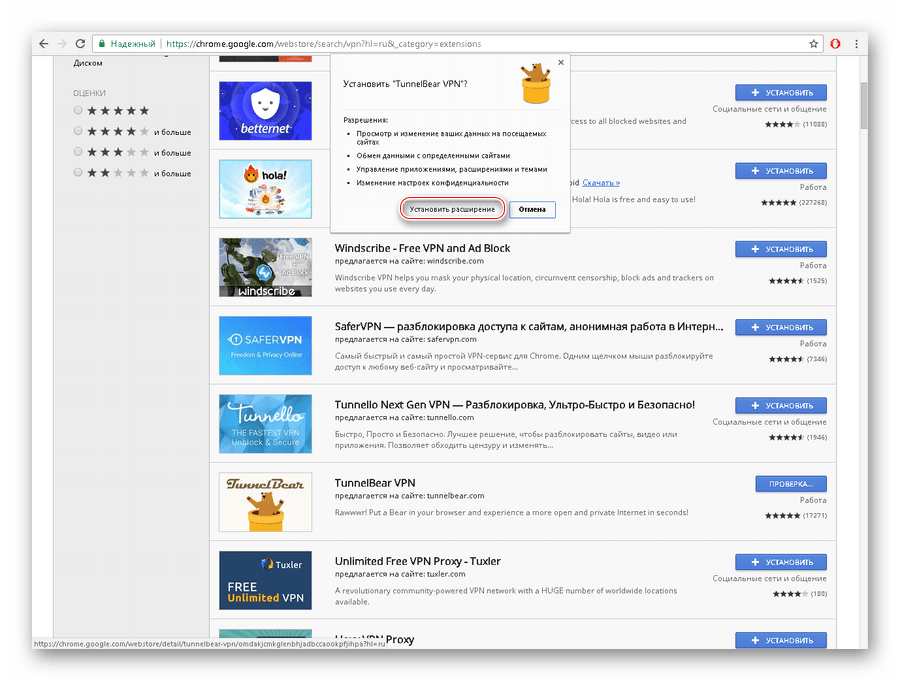
Task: Select the four stars and up filter
Action: (79, 131)
